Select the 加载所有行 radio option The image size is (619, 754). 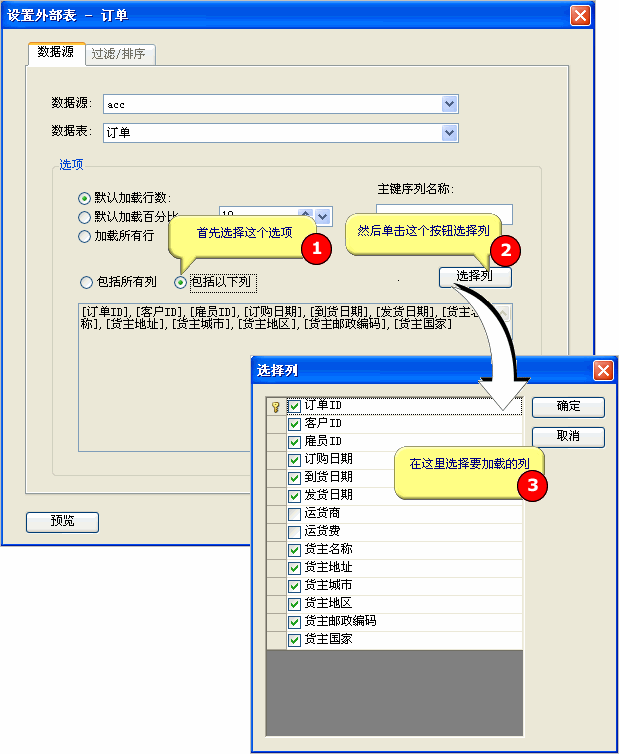click(x=85, y=237)
